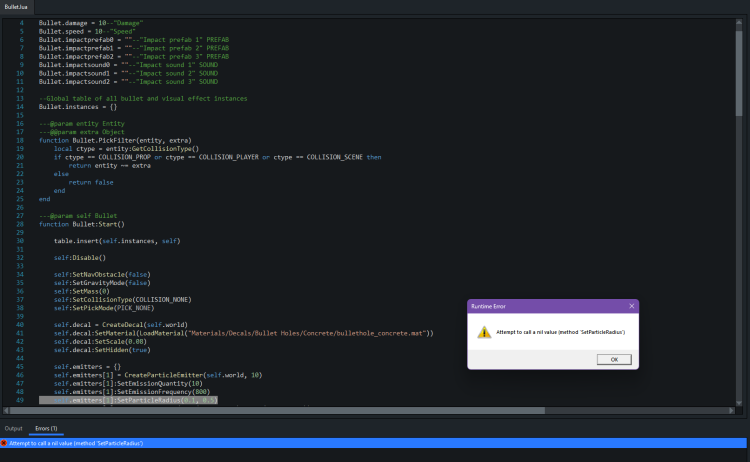
Task: Select the red error icon in the errors list
Action: (4, 442)
